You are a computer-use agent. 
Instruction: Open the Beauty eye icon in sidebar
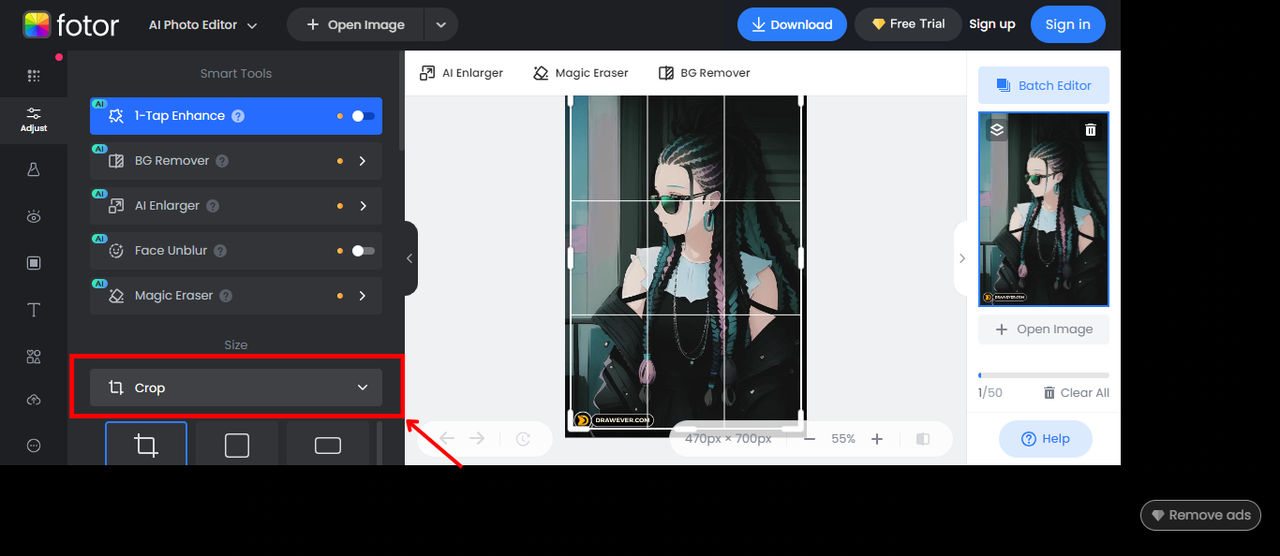coord(34,216)
